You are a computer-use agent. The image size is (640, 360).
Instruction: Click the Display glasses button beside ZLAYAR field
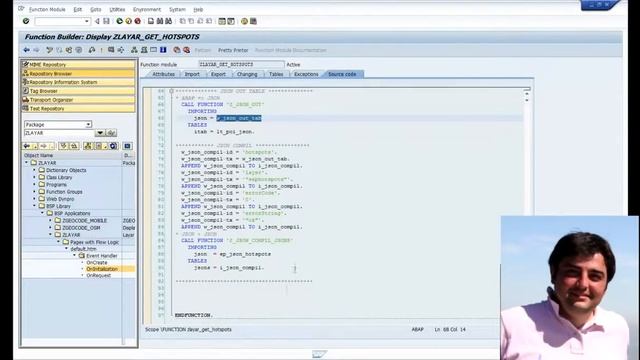[x=111, y=133]
